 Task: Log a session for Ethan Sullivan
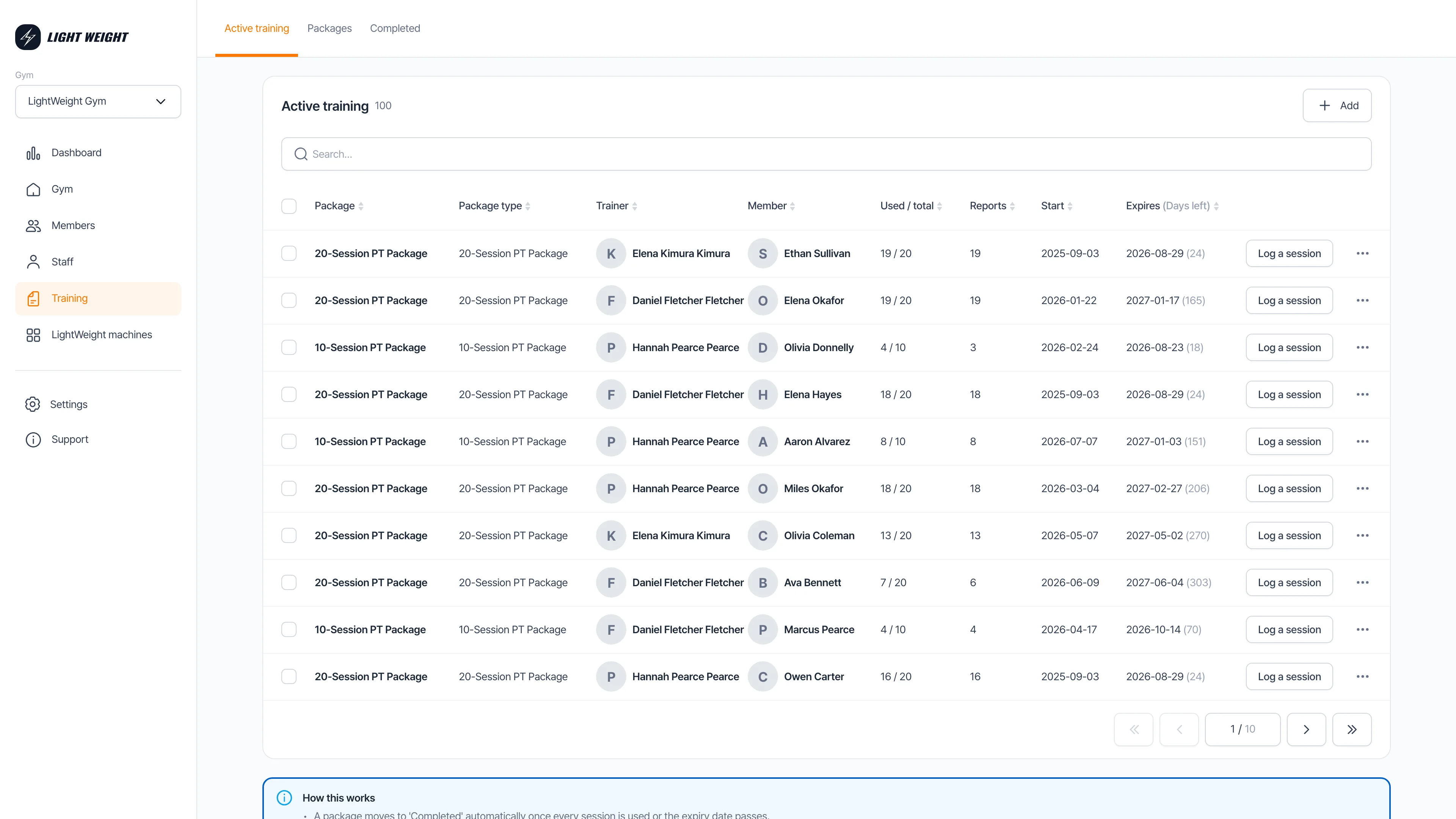(x=1289, y=254)
